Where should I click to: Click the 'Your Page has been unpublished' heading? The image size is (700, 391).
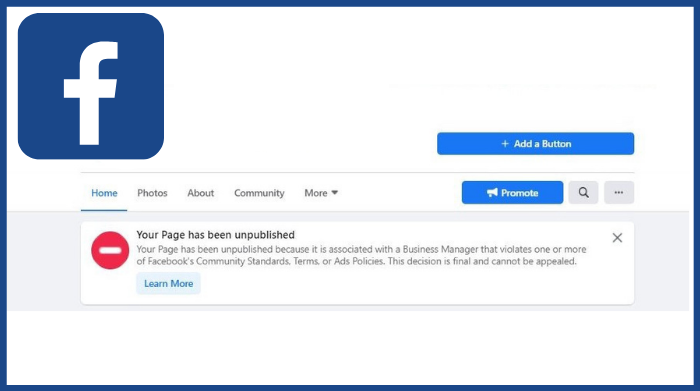[215, 235]
